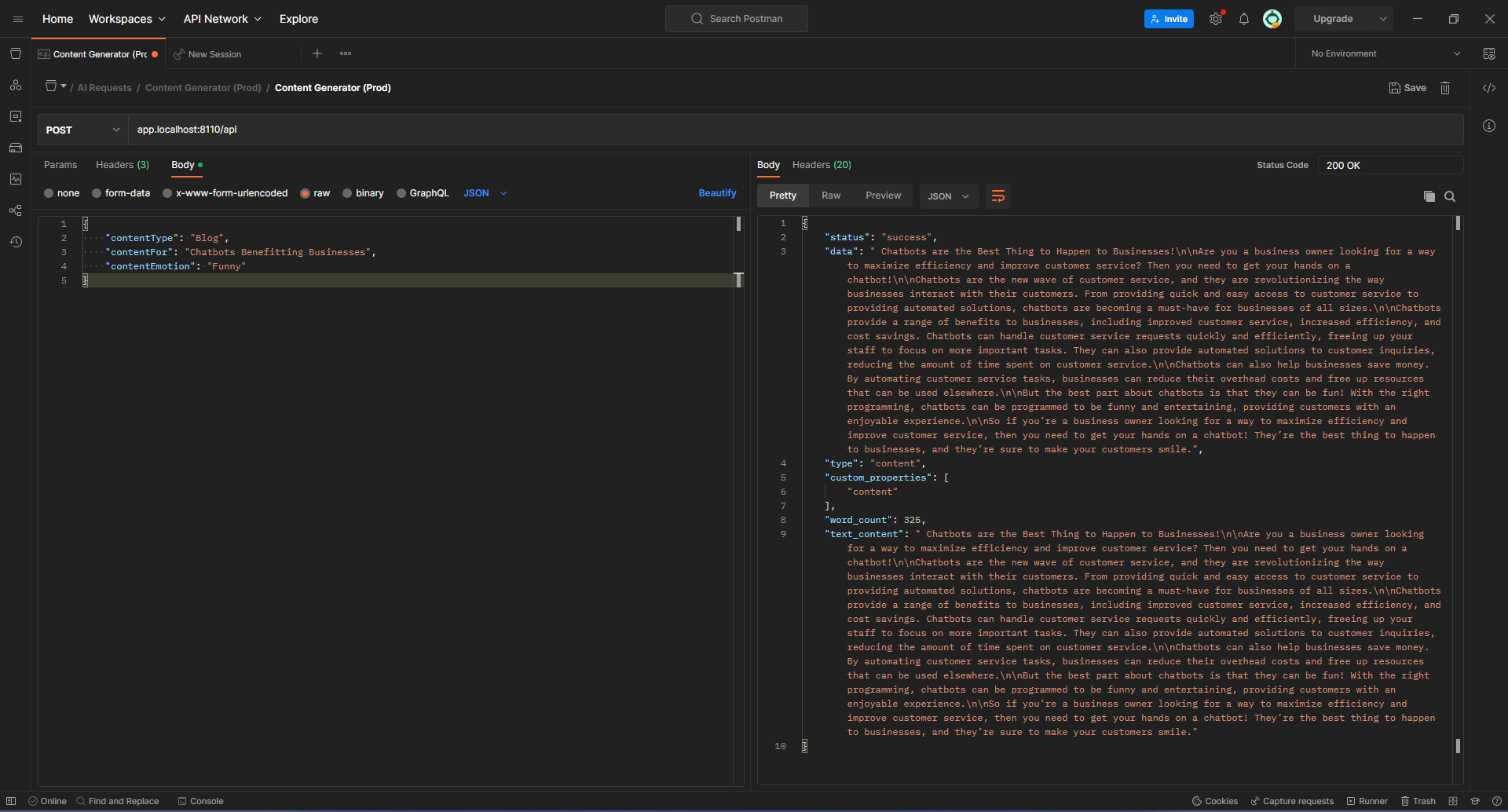The height and width of the screenshot is (812, 1508).
Task: Open code snippet icon in right sidebar
Action: click(x=1489, y=88)
